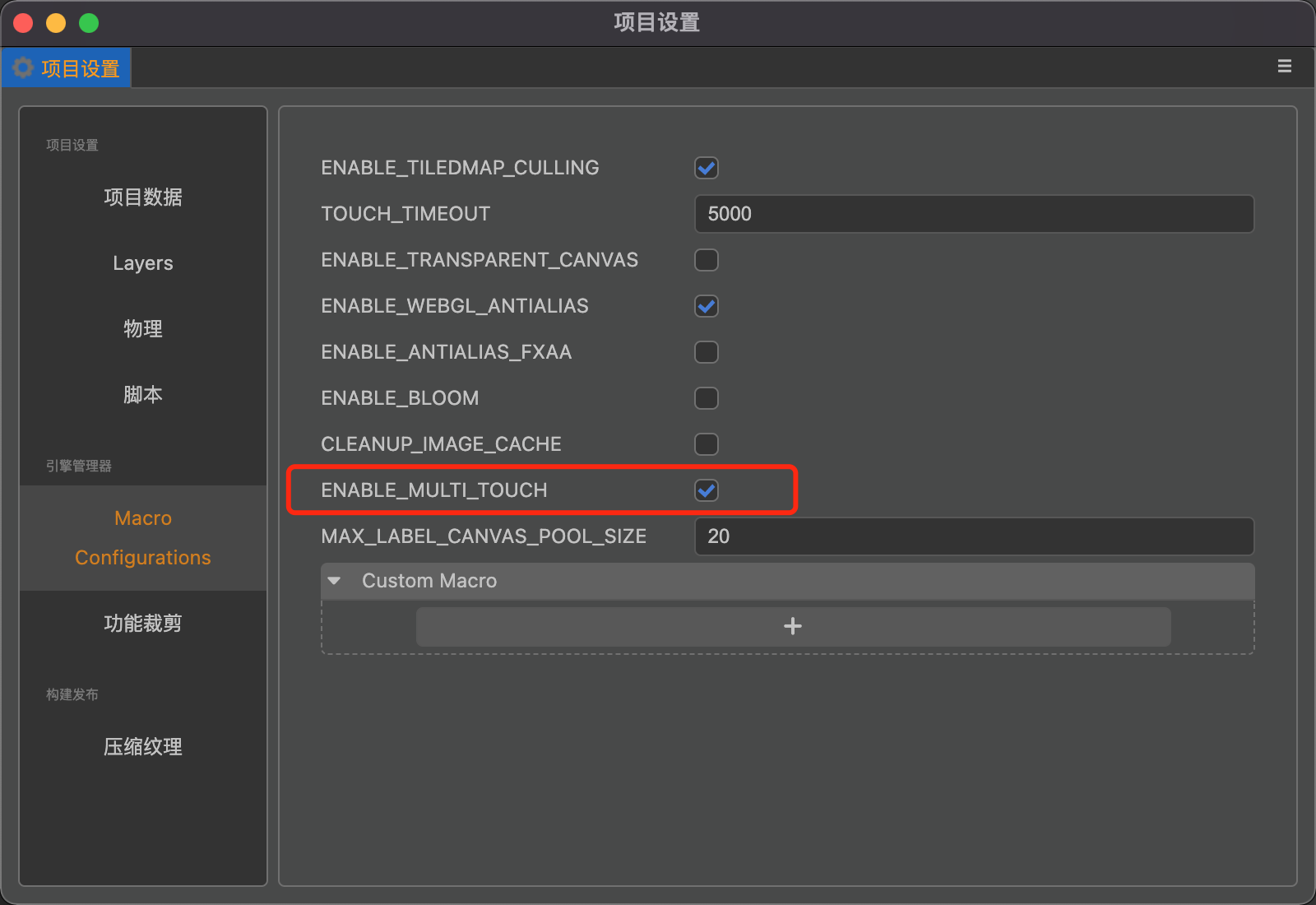Screen dimensions: 1316x905
Task: Open 功能裁剪 settings section
Action: tap(143, 624)
